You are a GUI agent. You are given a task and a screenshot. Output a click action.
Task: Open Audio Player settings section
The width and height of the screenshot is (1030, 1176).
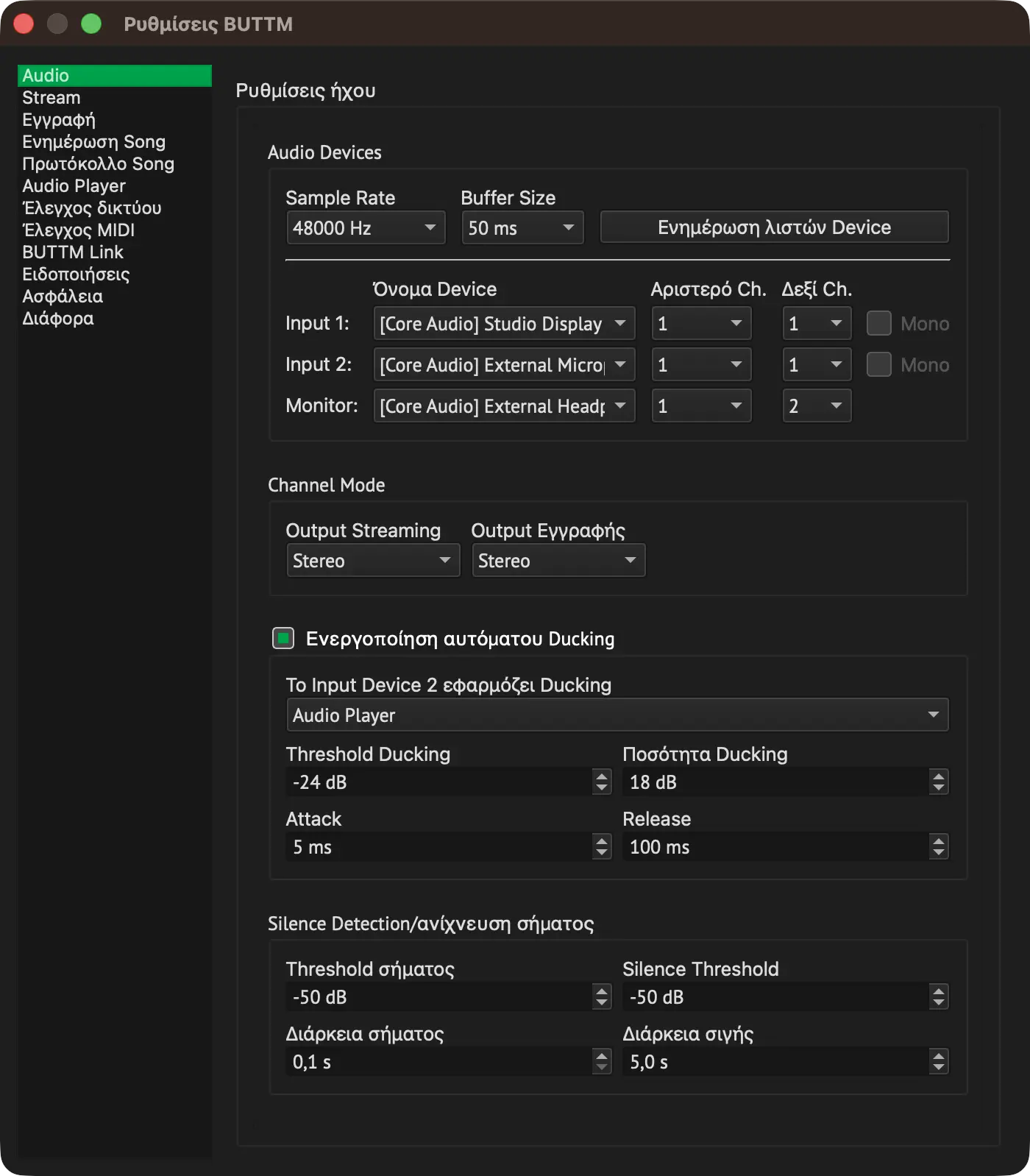coord(115,186)
